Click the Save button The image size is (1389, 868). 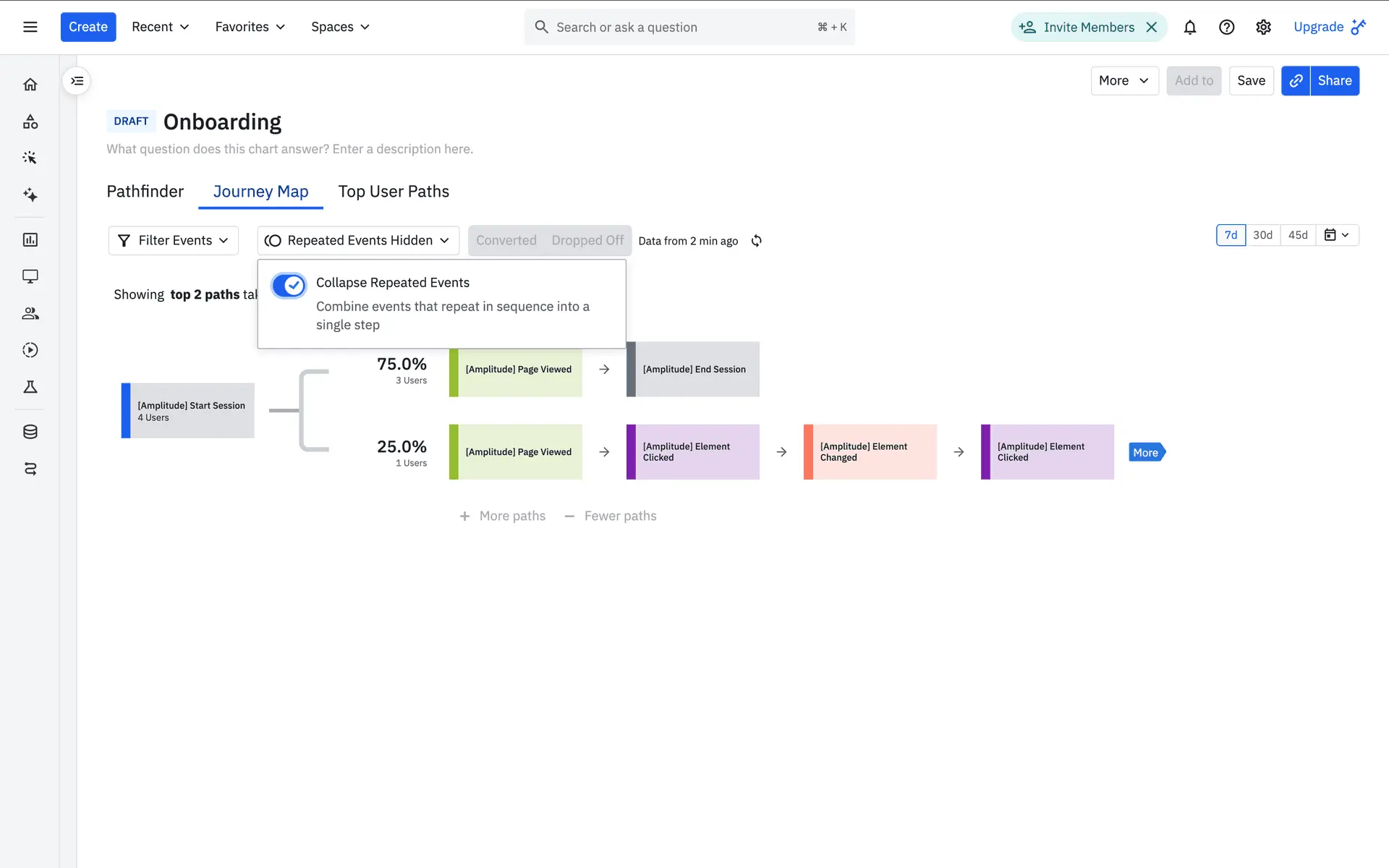coord(1251,81)
